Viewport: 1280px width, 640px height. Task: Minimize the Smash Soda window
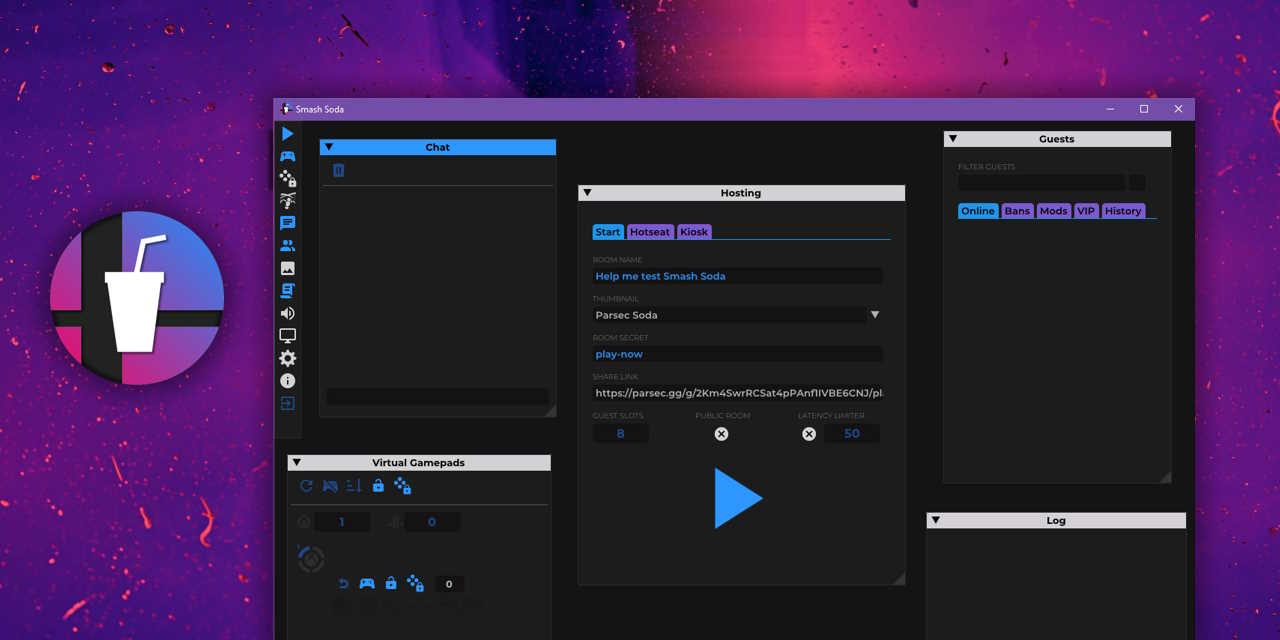1111,109
